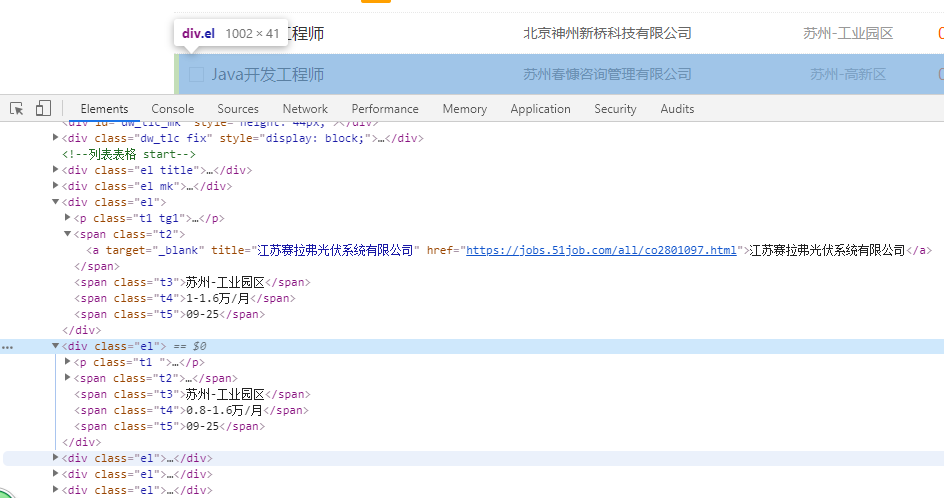Viewport: 944px width, 498px height.
Task: Select the span t4 0.8-1.6万/月 line
Action: click(x=191, y=410)
